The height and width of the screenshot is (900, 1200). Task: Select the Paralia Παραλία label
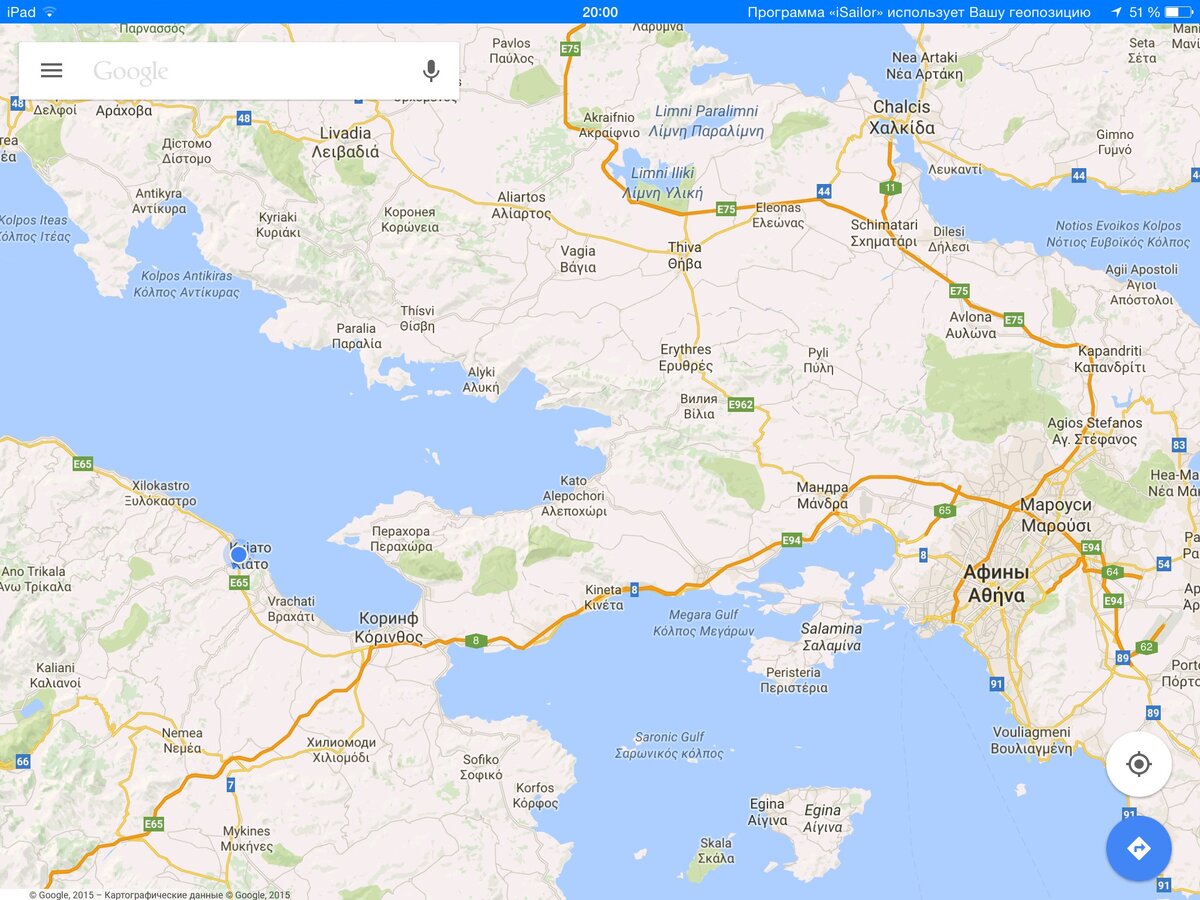pos(357,335)
